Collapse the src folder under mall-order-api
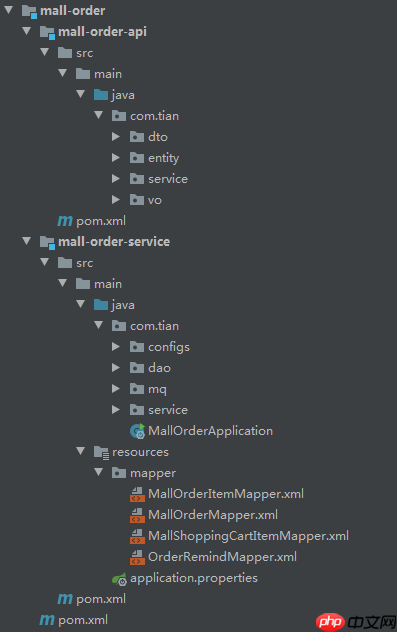 pos(45,52)
